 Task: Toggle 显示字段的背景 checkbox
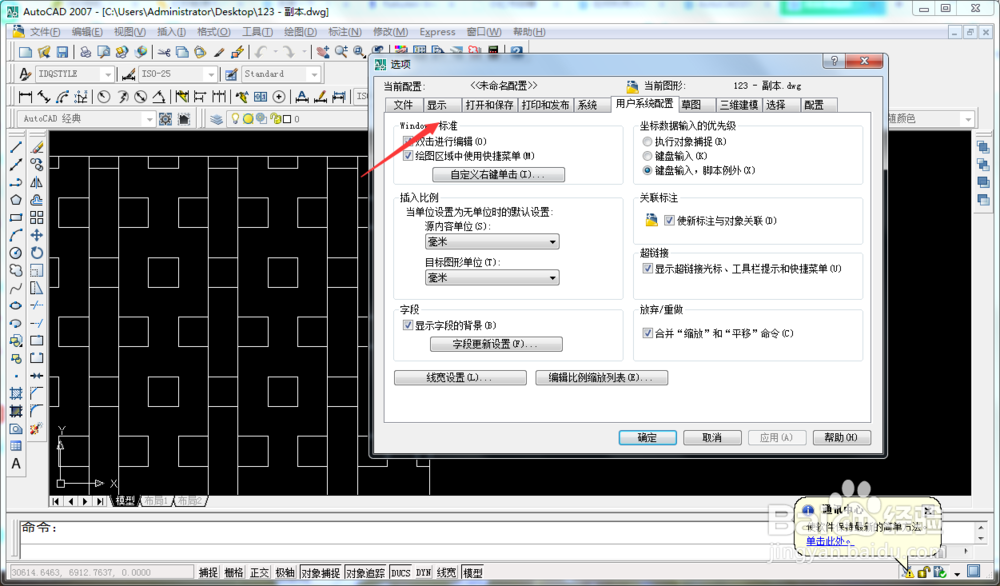(x=408, y=326)
